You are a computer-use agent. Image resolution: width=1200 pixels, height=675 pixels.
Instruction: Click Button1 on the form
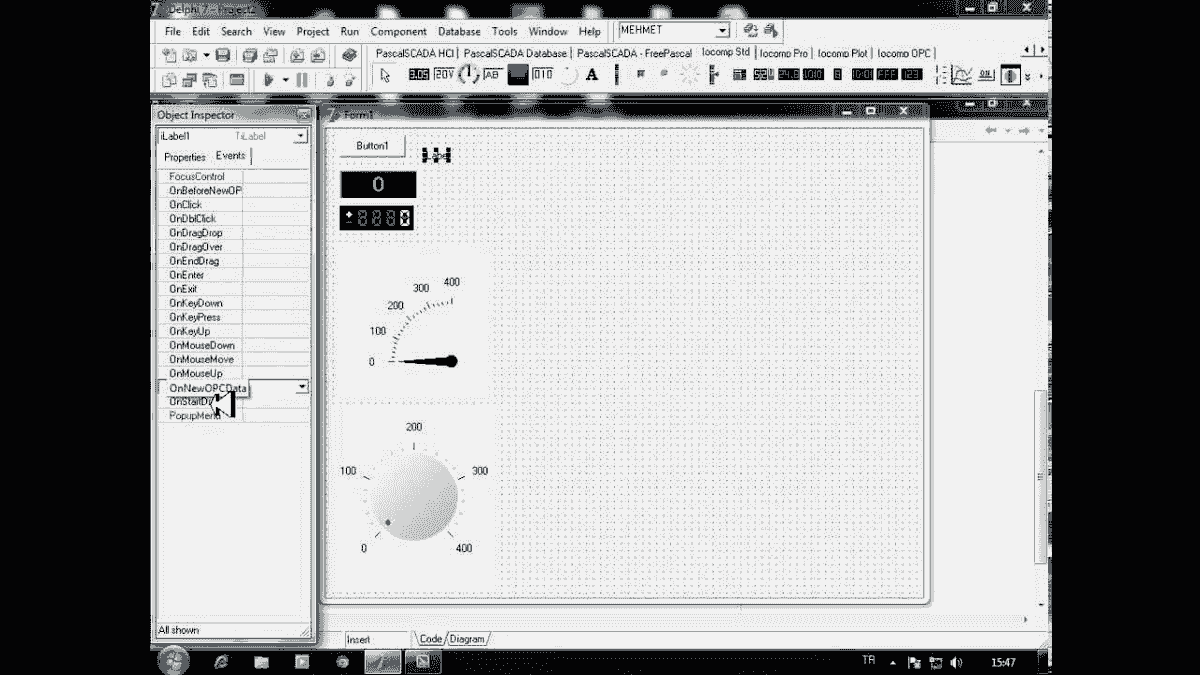pos(372,146)
